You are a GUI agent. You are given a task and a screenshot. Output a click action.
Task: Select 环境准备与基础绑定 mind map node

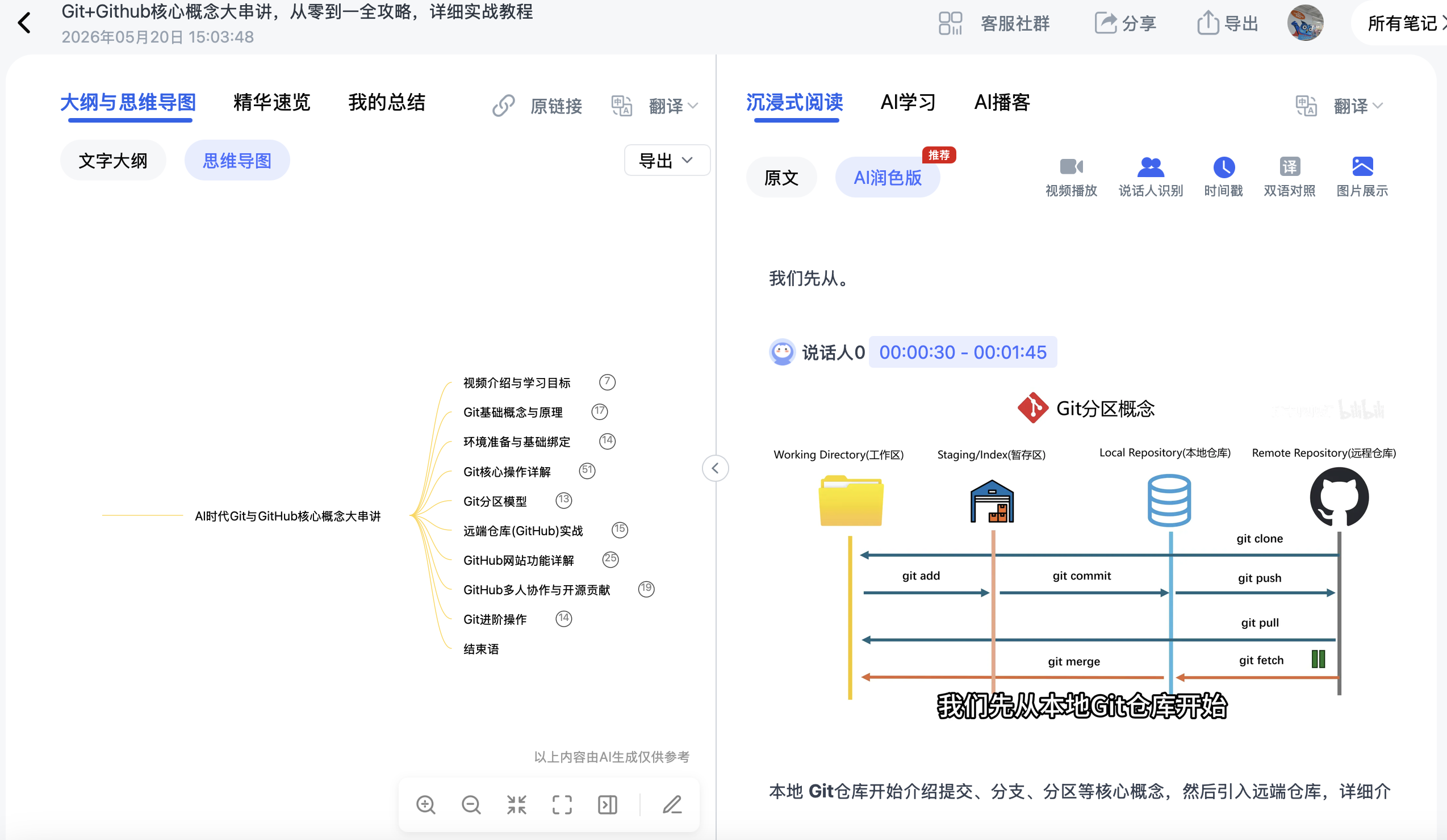[x=517, y=442]
